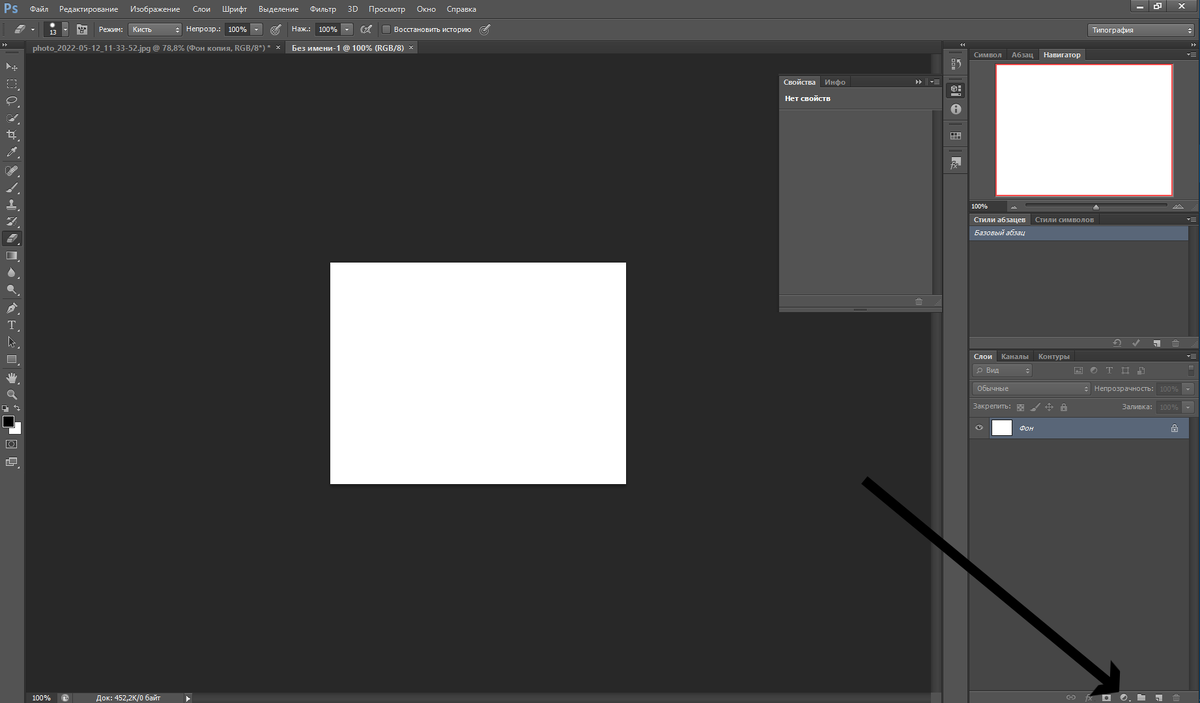Screen dimensions: 1200x703
Task: Switch to the Контуры tab
Action: pos(1054,356)
